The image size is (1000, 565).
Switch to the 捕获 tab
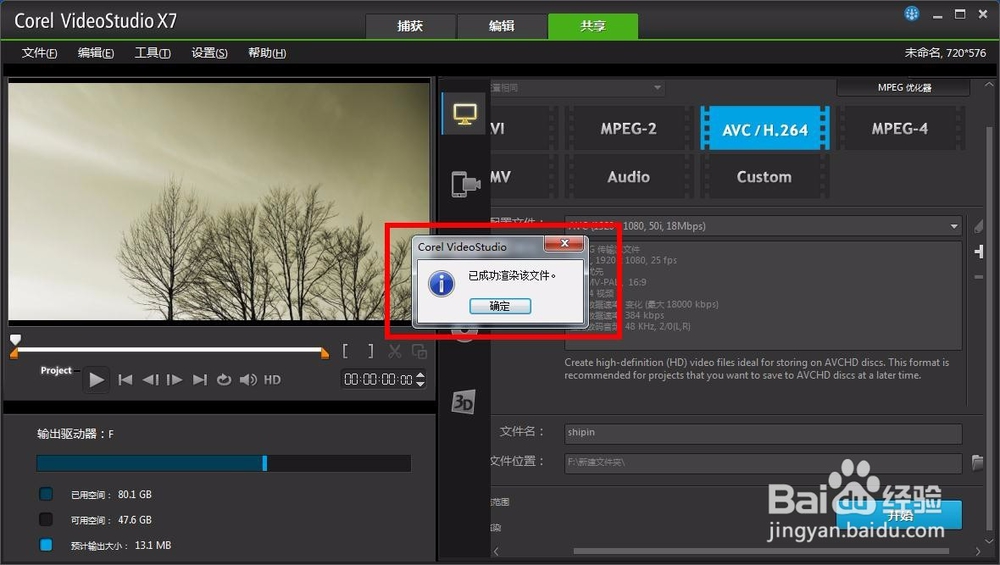(x=410, y=26)
